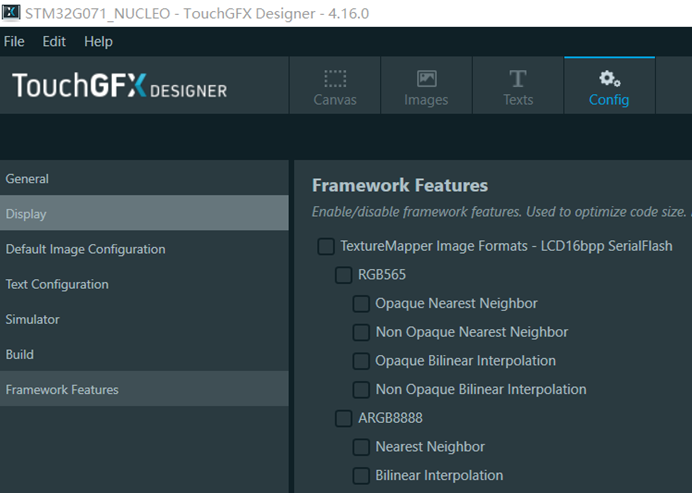Switch to the Images tab
This screenshot has width=692, height=493.
point(426,86)
